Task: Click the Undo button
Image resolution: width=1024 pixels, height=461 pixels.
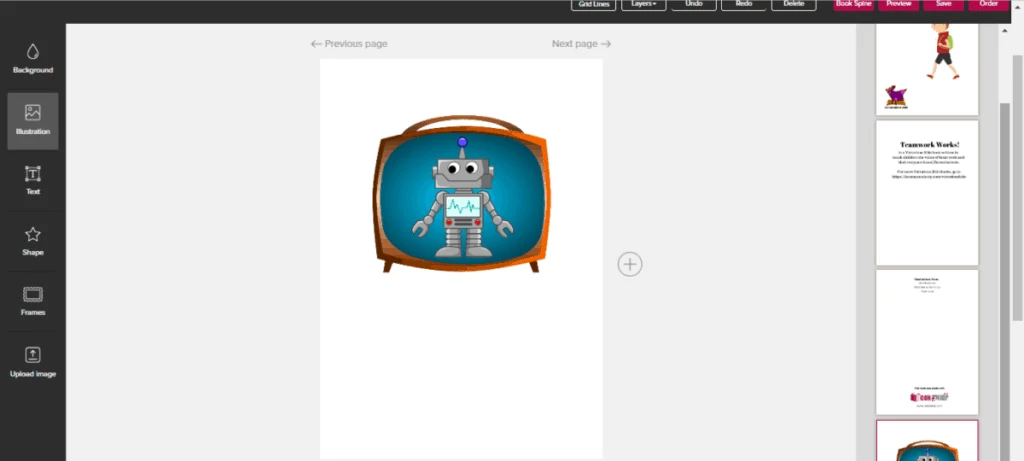Action: click(694, 5)
